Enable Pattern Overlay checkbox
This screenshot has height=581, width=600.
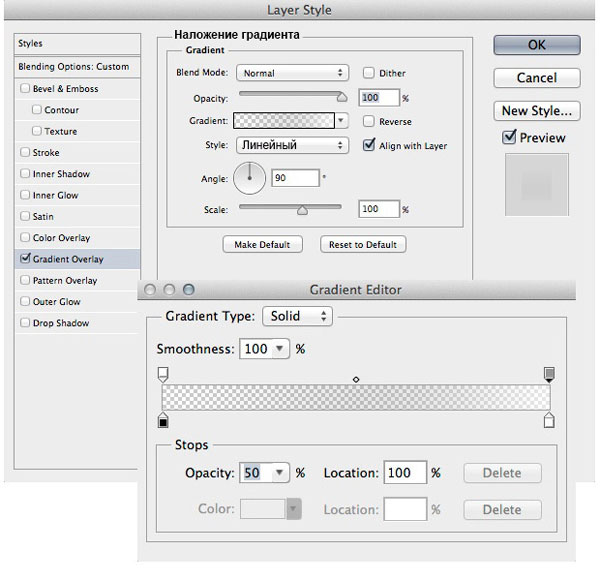tap(25, 280)
